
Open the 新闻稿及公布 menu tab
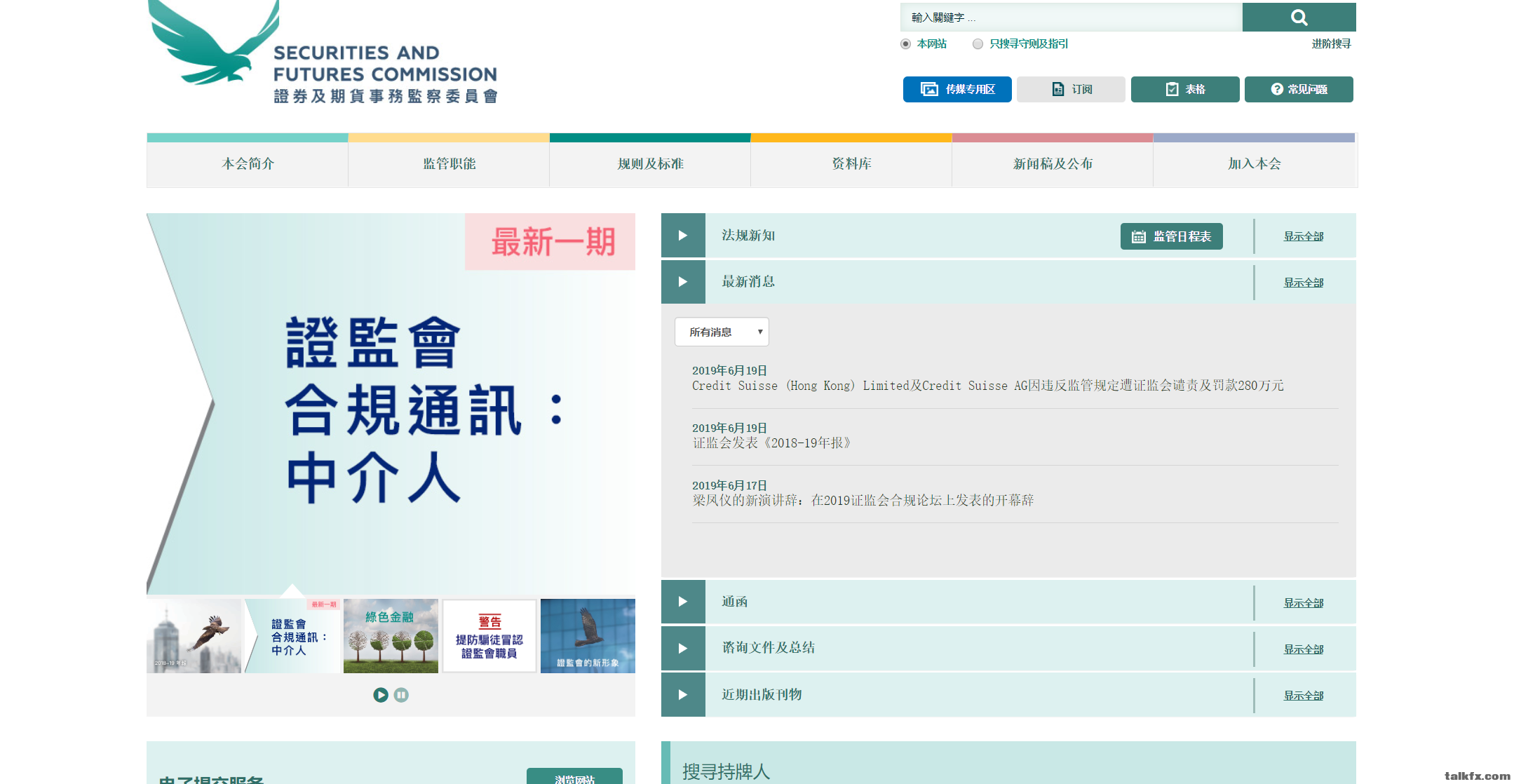(x=1053, y=163)
